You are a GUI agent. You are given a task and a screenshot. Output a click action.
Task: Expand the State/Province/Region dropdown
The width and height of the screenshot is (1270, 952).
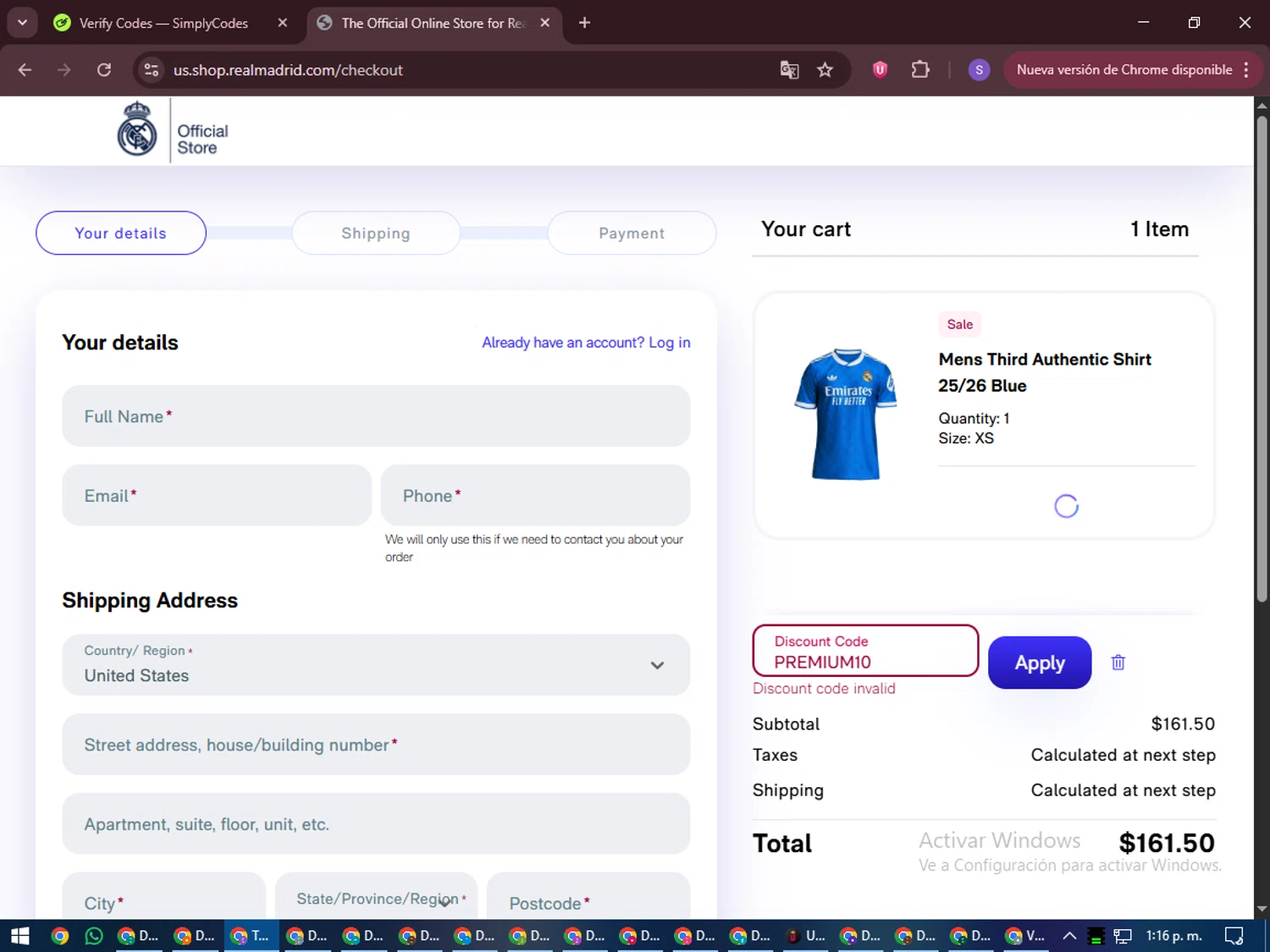pos(377,900)
